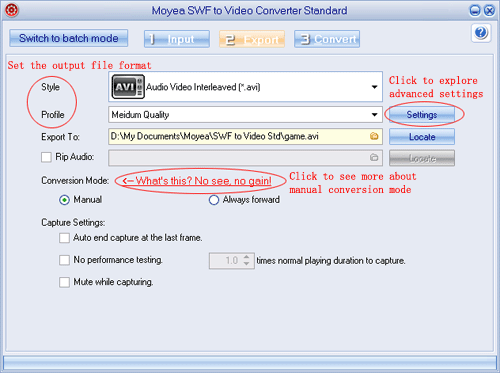Open the help question mark icon
The width and height of the screenshot is (500, 373).
tap(481, 33)
